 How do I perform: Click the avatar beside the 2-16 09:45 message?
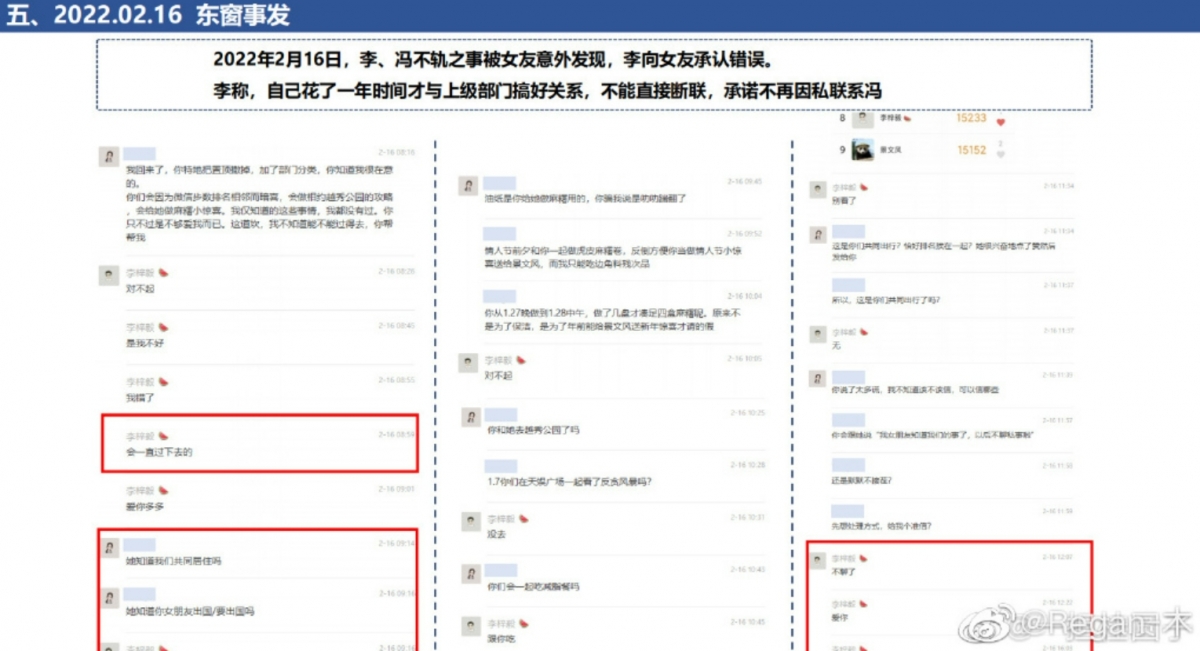coord(468,185)
